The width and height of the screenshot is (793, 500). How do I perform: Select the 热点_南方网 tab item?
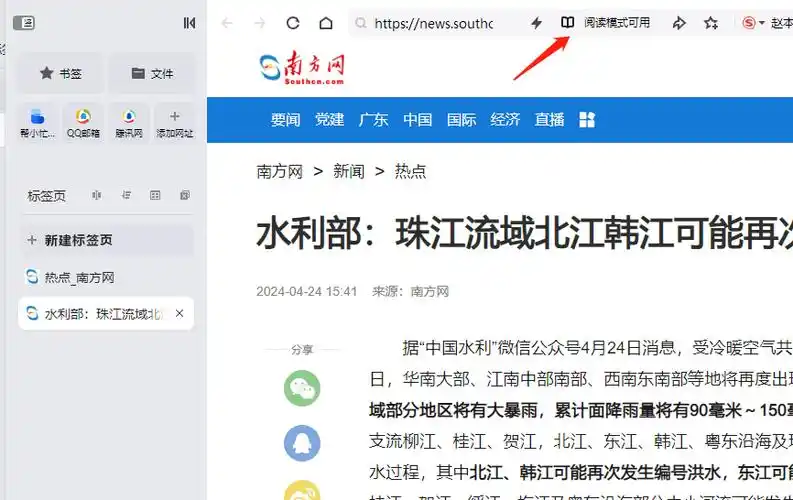pyautogui.click(x=106, y=278)
